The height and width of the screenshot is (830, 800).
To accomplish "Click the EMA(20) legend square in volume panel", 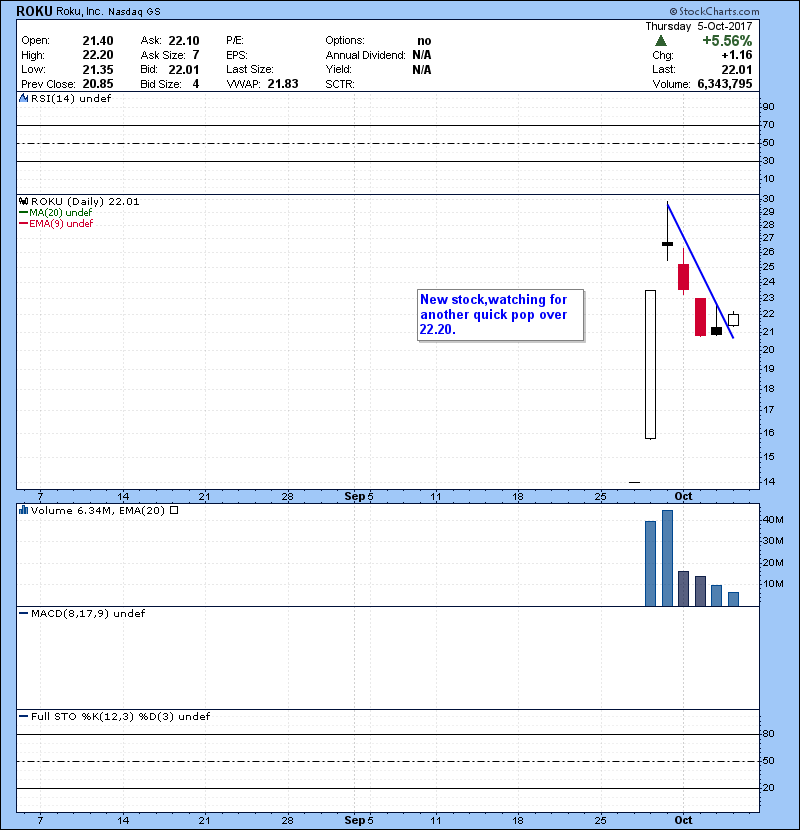I will (x=174, y=510).
